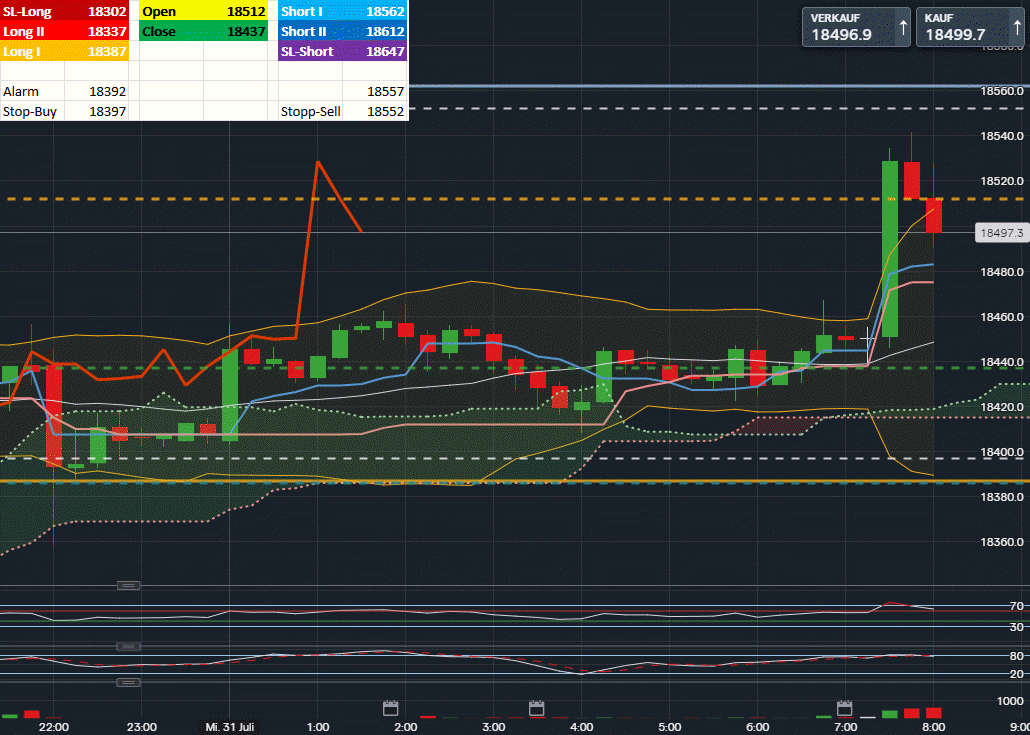Click the calendar event icon near 7:00
1030x735 pixels.
click(x=844, y=708)
